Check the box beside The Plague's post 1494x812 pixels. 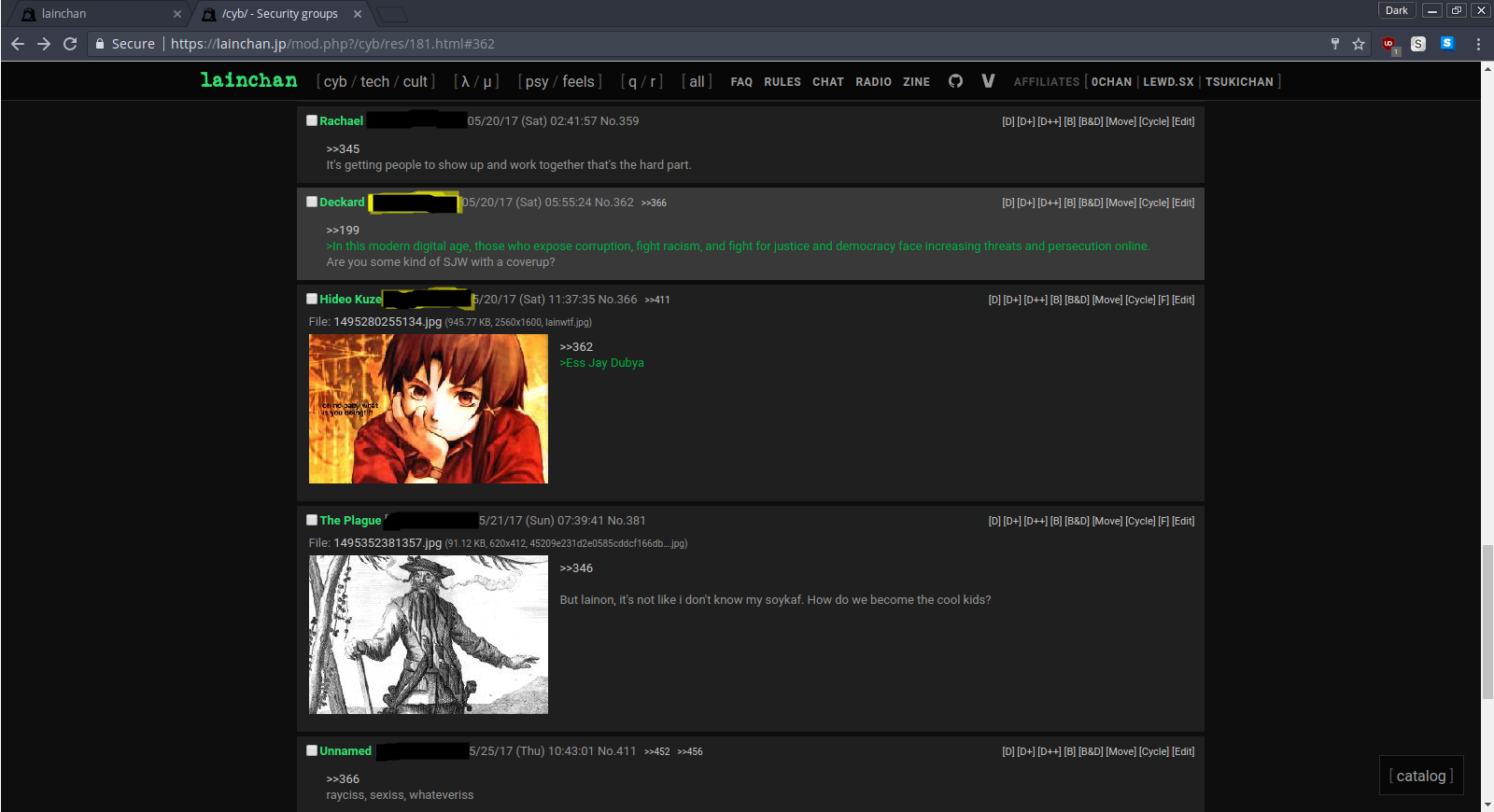click(312, 520)
